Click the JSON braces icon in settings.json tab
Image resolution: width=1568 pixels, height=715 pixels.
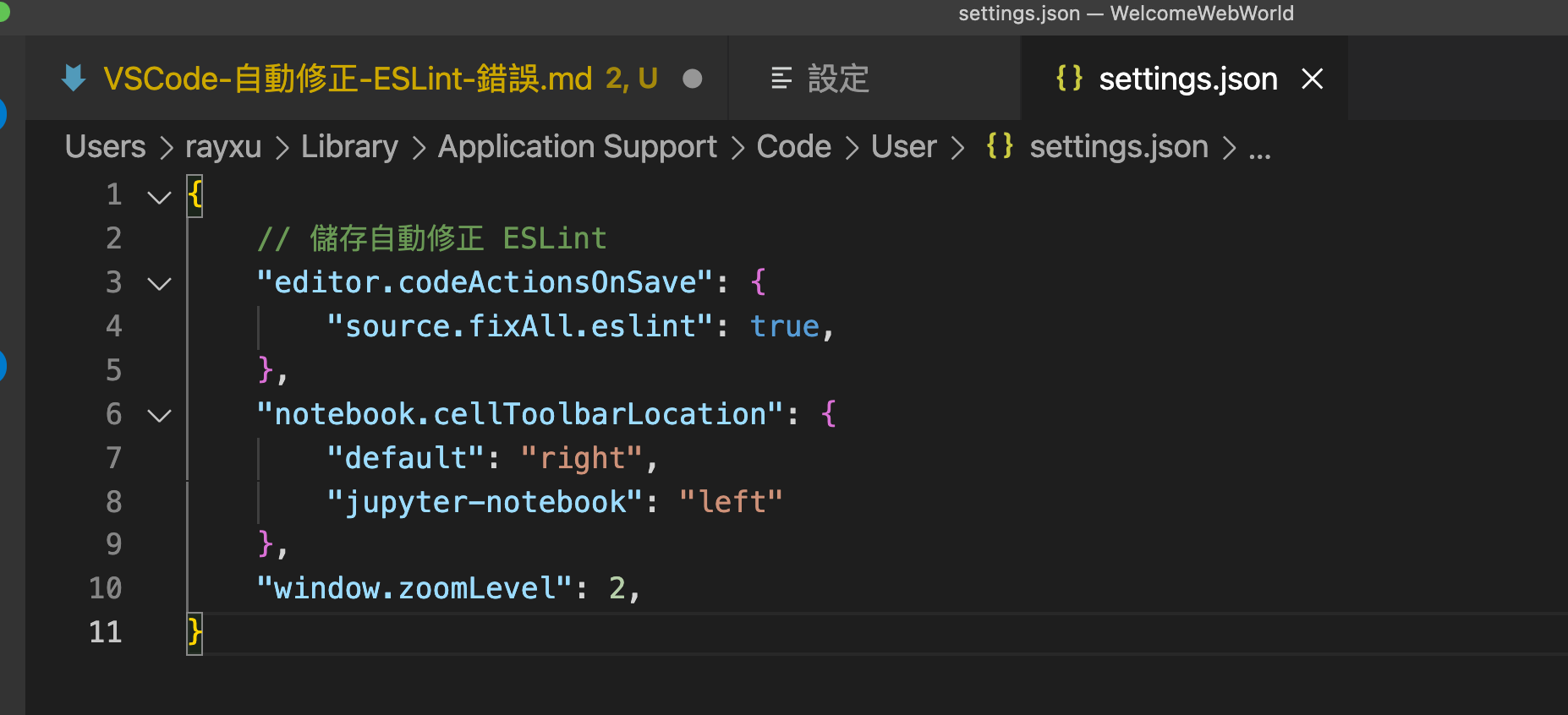pyautogui.click(x=1069, y=79)
